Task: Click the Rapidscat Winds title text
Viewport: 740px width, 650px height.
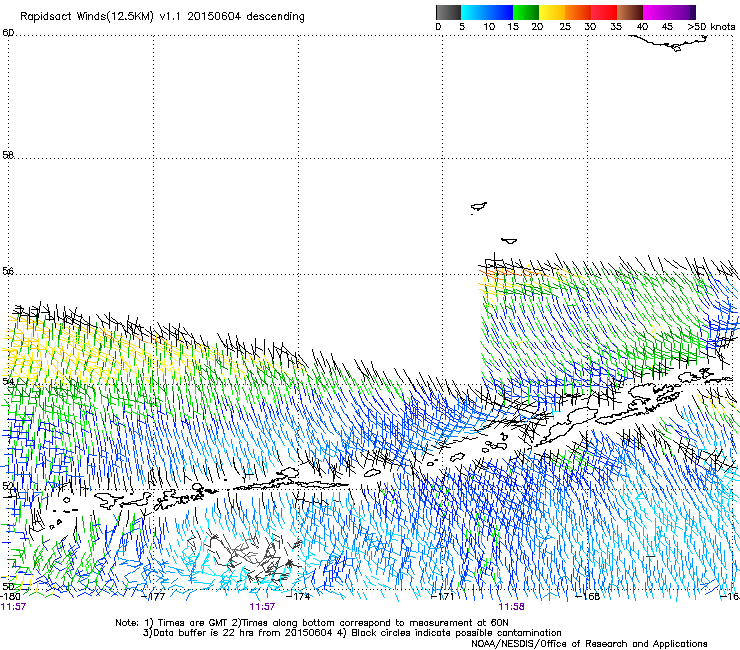Action: [x=162, y=16]
